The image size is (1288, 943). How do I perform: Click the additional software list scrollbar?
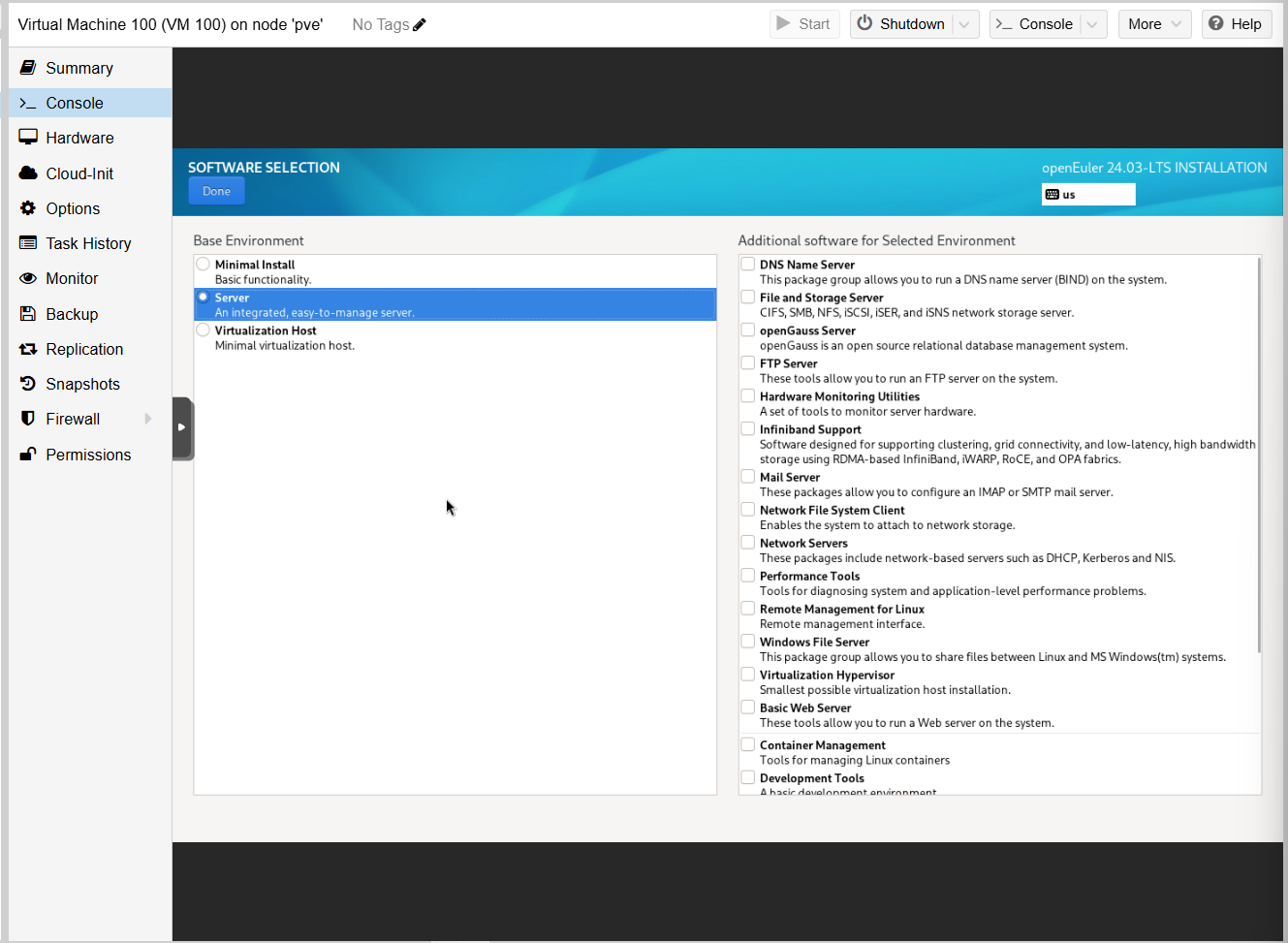point(1259,456)
